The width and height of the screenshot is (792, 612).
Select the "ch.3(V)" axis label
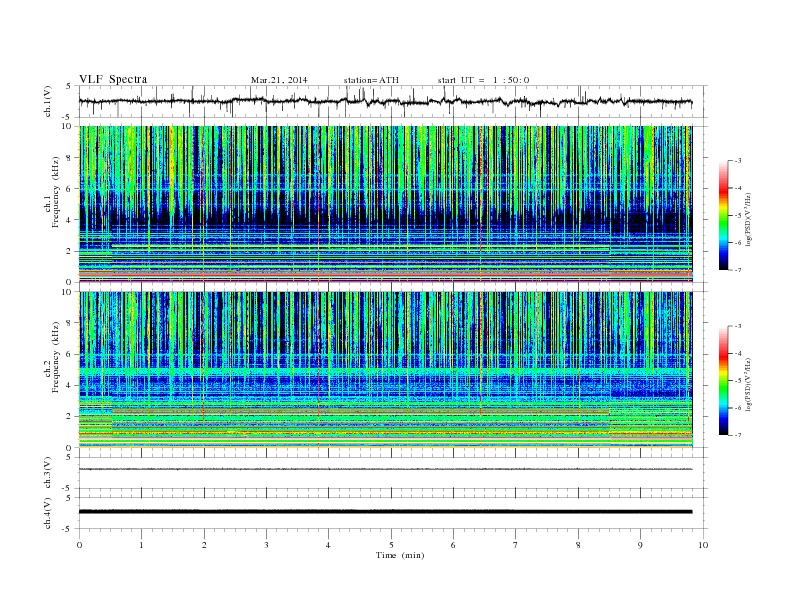click(48, 473)
